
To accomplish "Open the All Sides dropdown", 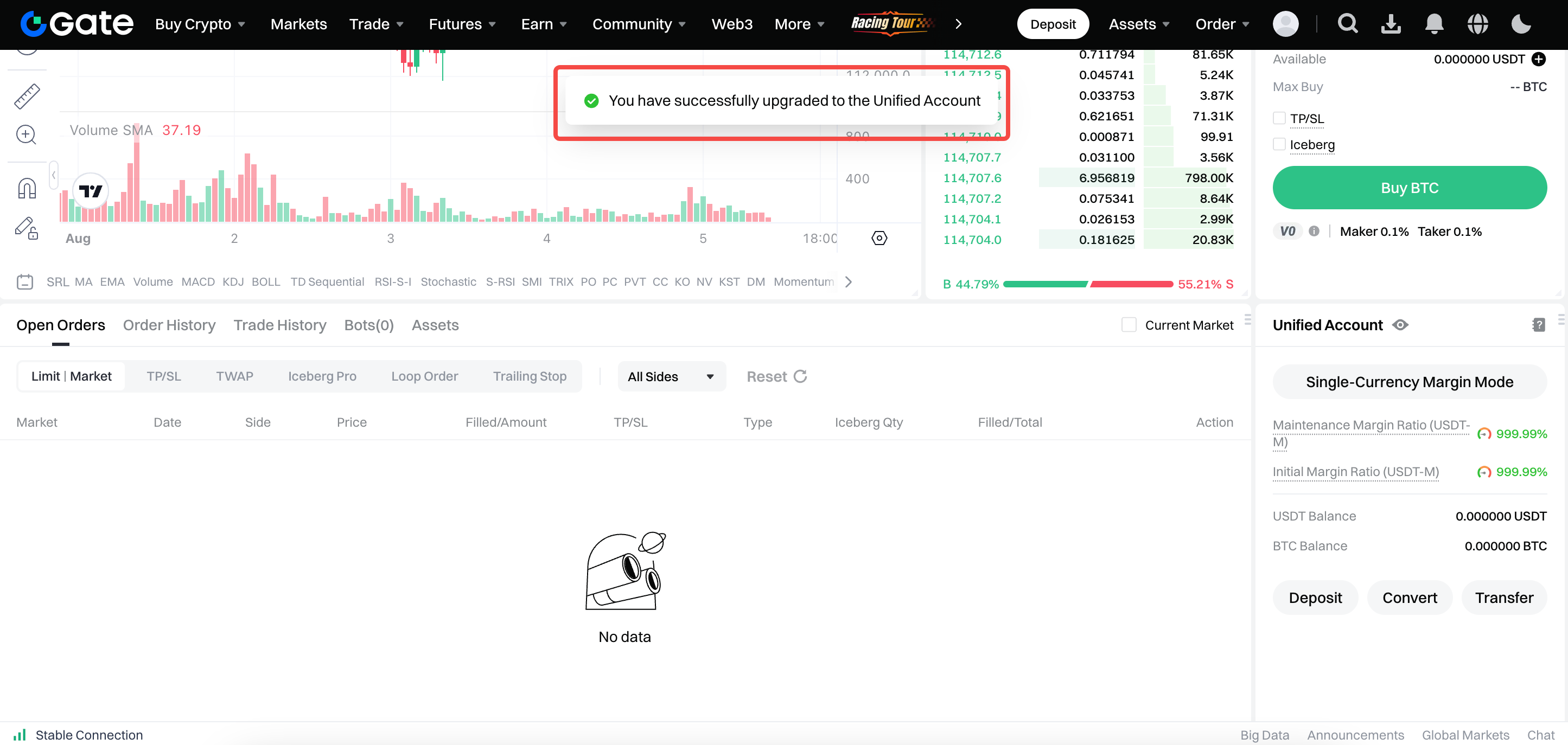I will (671, 377).
